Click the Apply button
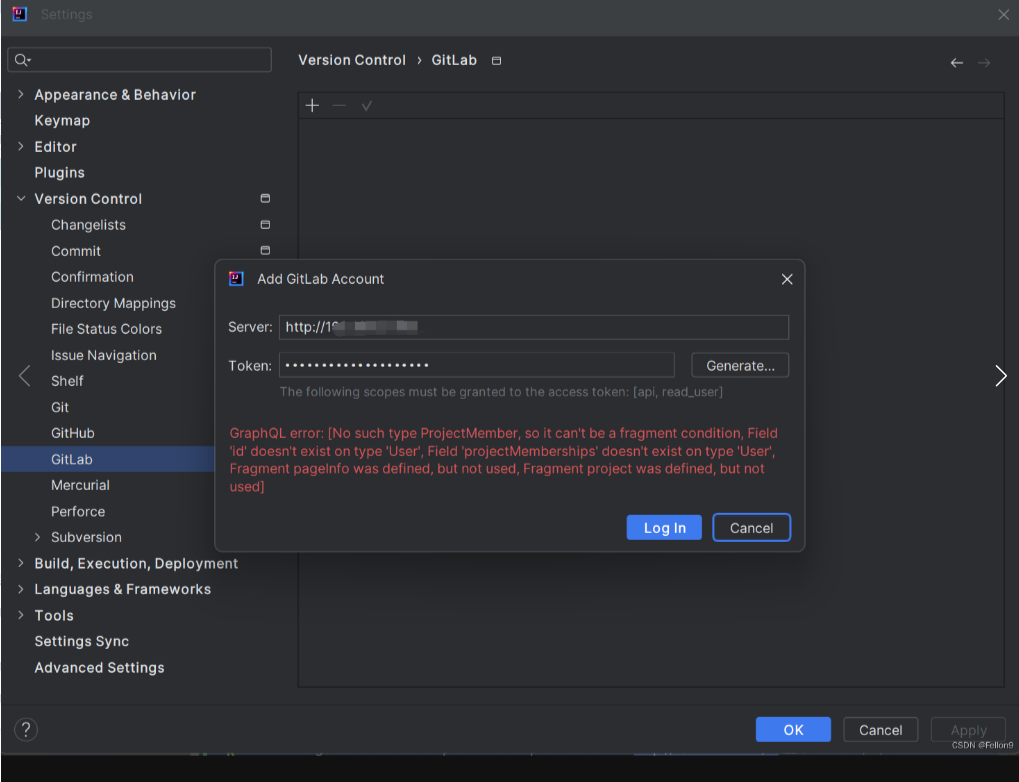The width and height of the screenshot is (1019, 782). [968, 729]
